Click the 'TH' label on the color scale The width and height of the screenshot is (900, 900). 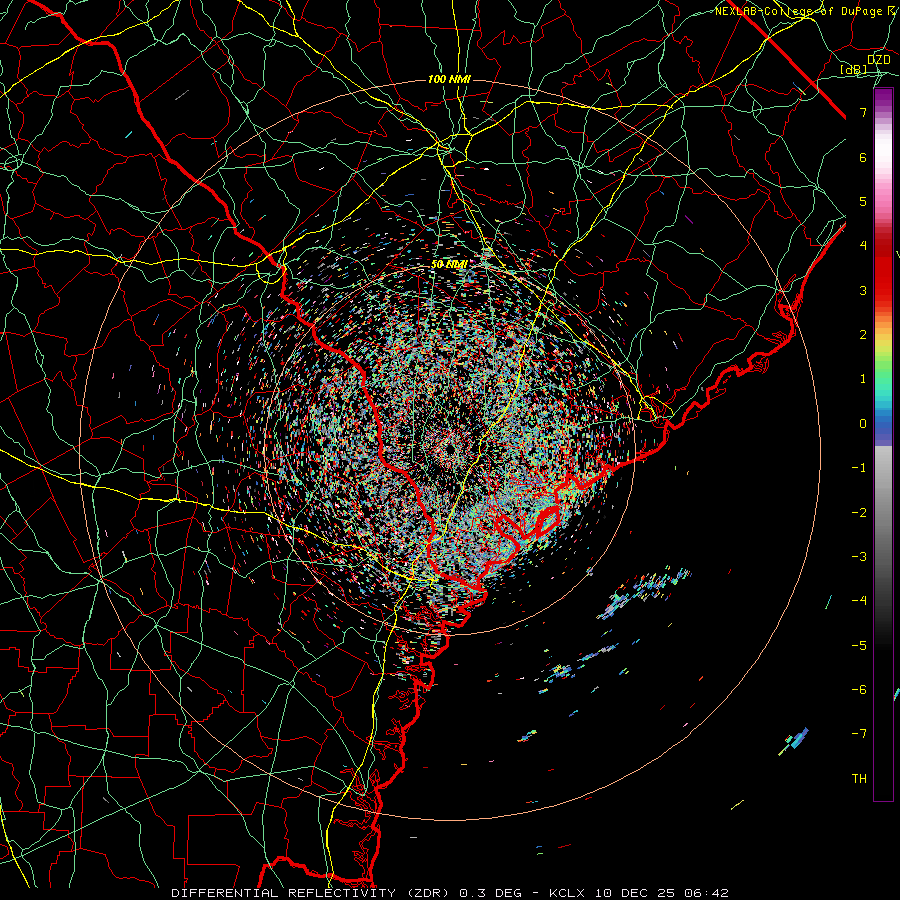859,779
